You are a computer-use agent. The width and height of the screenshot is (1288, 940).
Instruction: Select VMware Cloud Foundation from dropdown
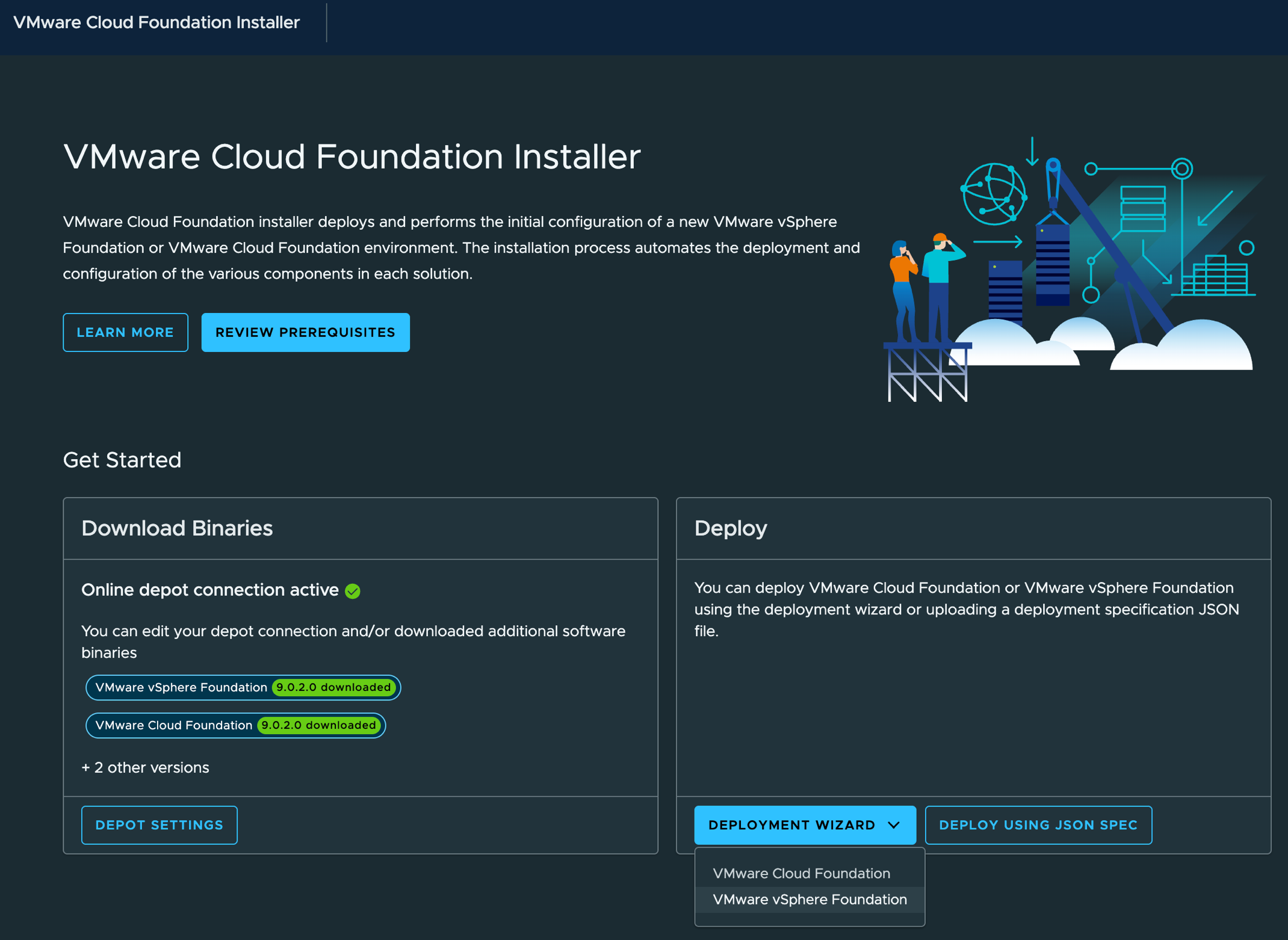801,873
